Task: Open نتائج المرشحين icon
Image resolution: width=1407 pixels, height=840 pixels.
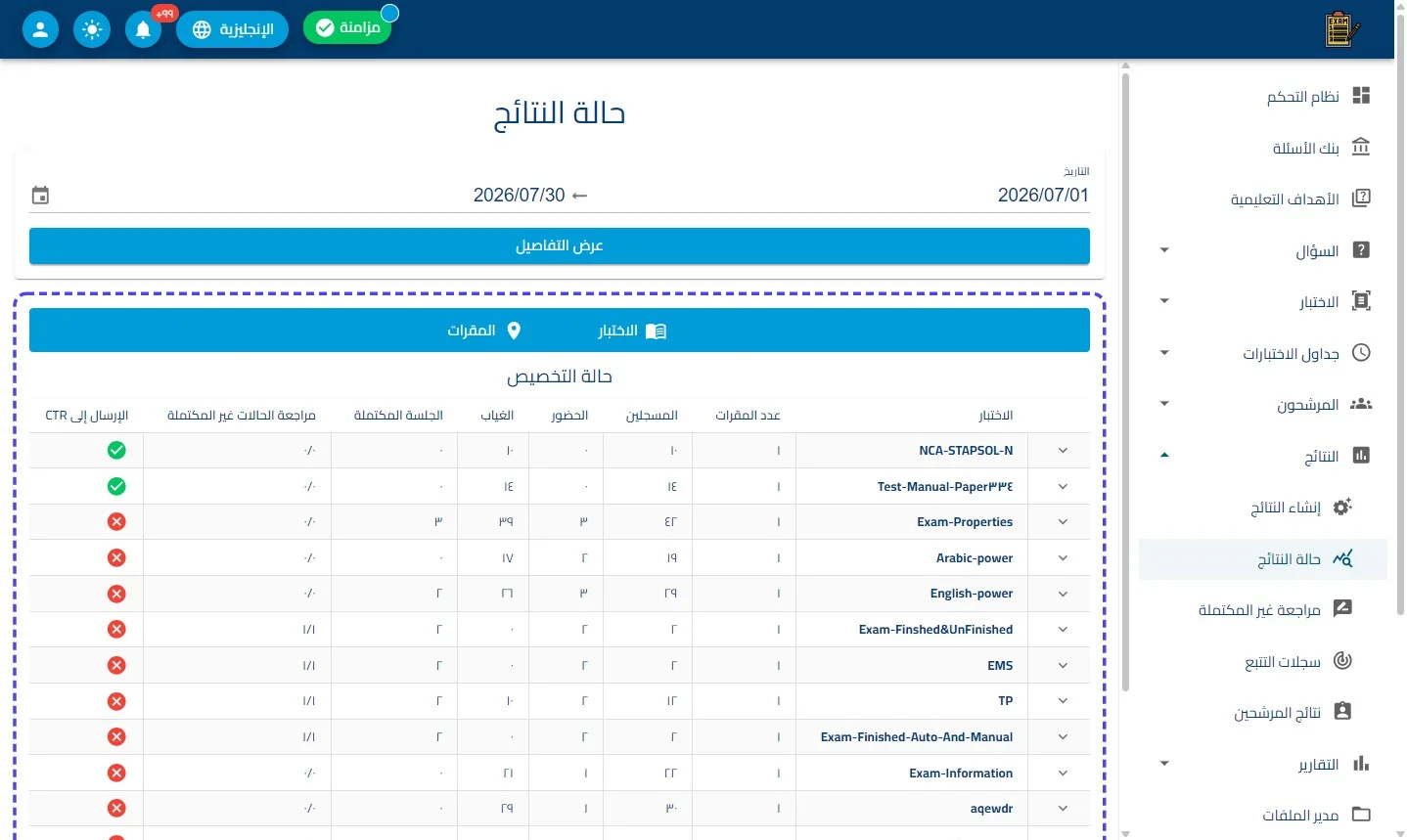Action: (x=1342, y=712)
